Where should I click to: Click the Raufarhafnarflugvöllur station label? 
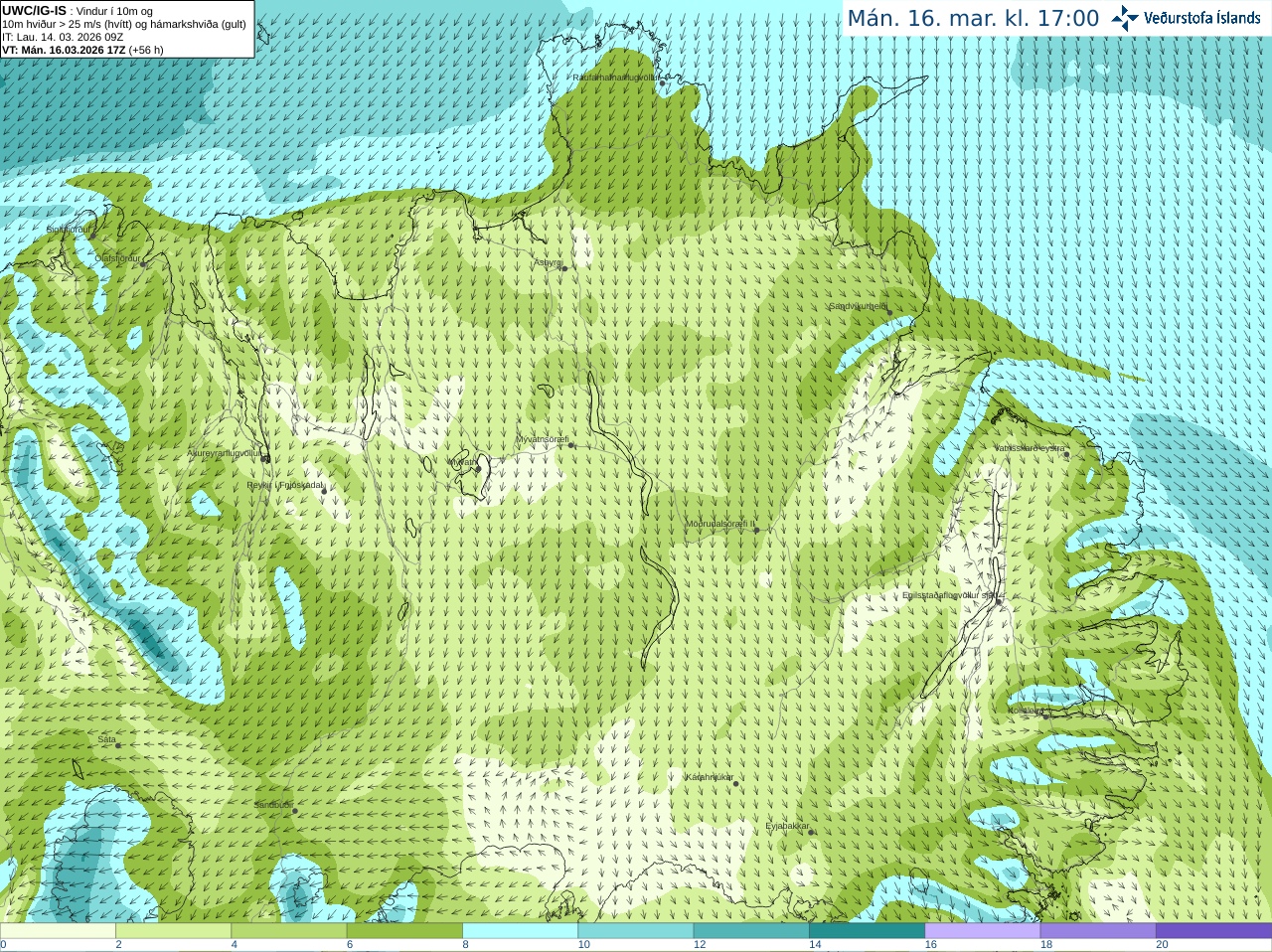click(615, 77)
